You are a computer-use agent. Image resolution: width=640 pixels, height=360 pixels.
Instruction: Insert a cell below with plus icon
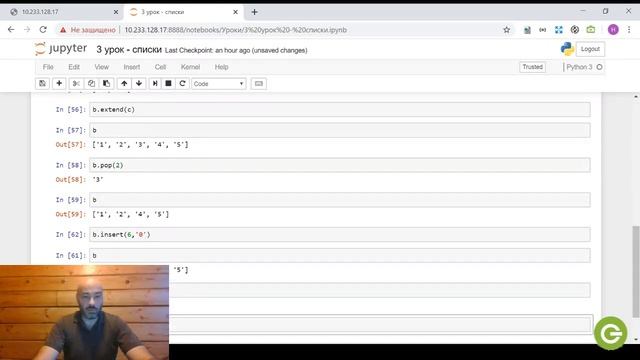pyautogui.click(x=59, y=84)
